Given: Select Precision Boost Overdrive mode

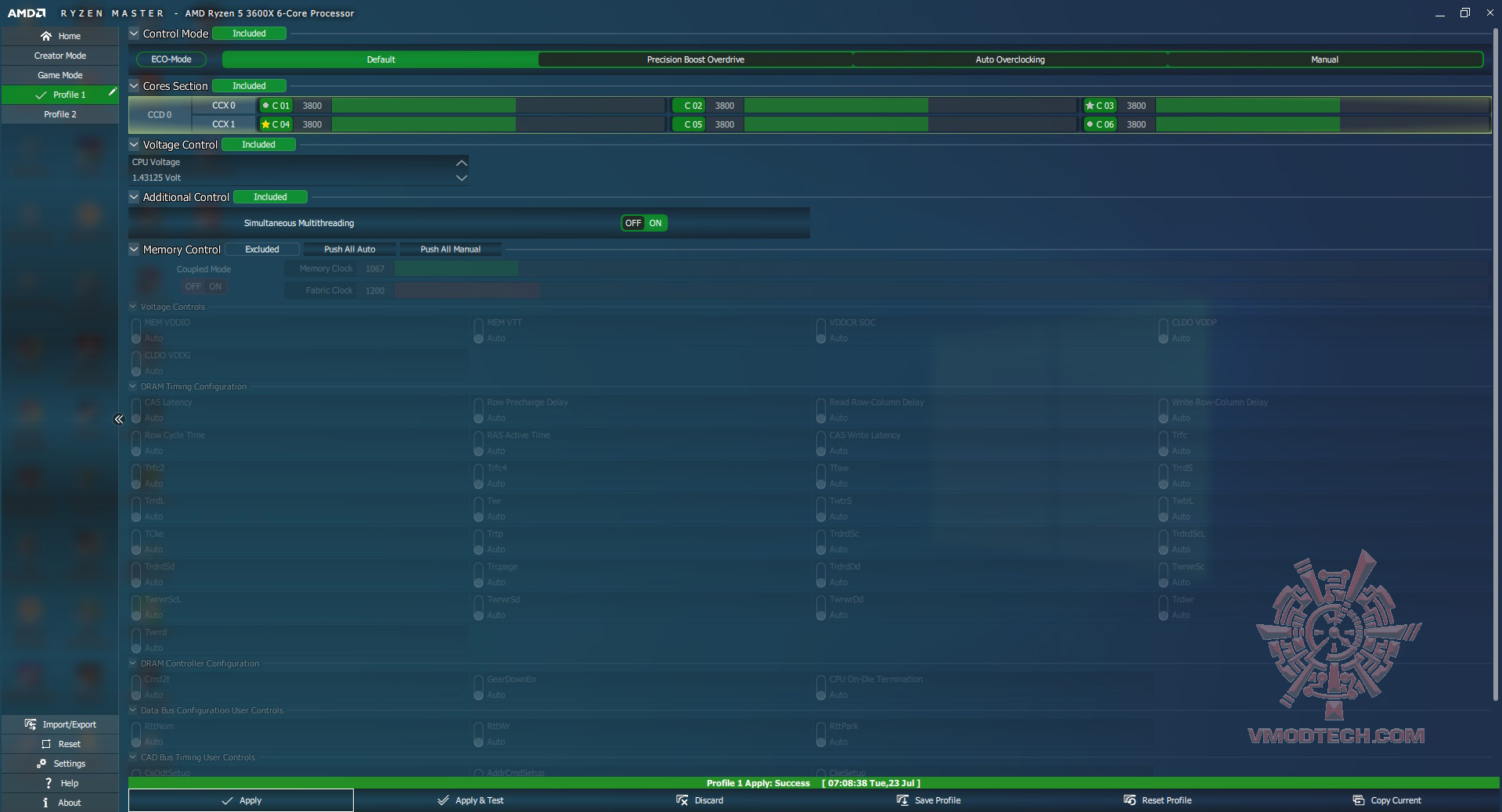Looking at the screenshot, I should [x=696, y=59].
